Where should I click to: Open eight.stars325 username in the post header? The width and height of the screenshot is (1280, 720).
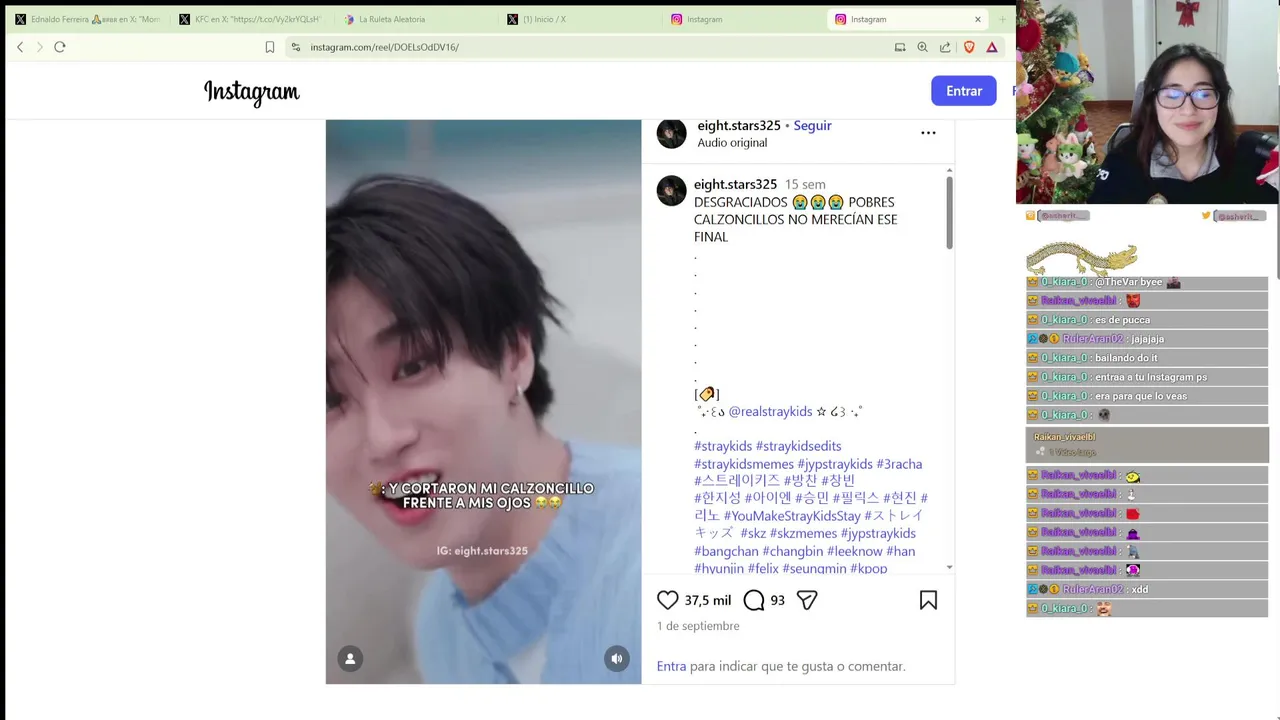click(x=739, y=126)
